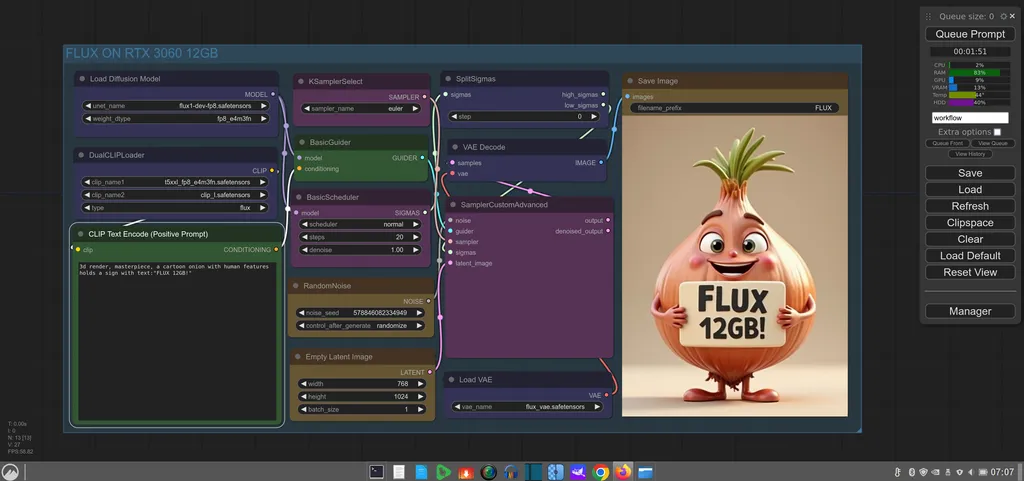This screenshot has width=1024, height=481.
Task: Collapse the Save Image node via its title dot
Action: tap(630, 82)
